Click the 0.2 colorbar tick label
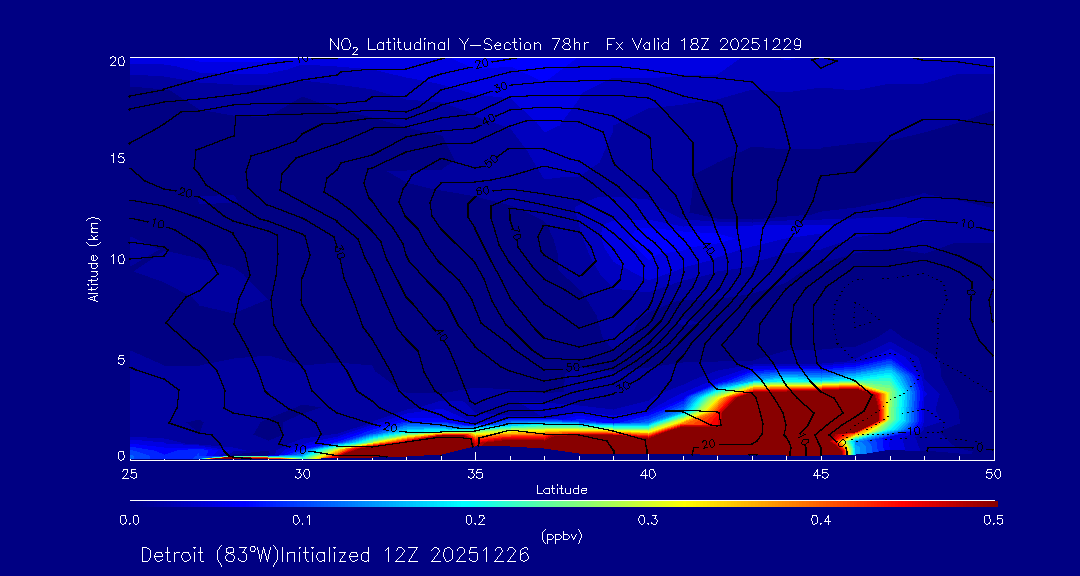 pos(475,520)
